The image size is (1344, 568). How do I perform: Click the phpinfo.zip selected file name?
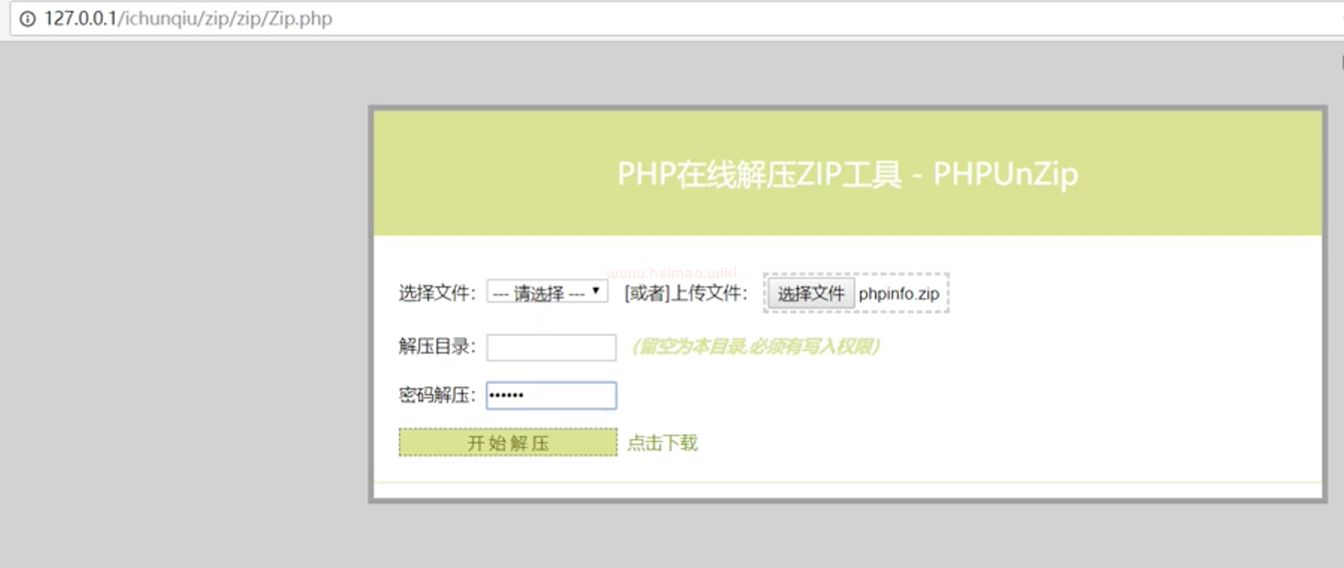click(x=898, y=294)
